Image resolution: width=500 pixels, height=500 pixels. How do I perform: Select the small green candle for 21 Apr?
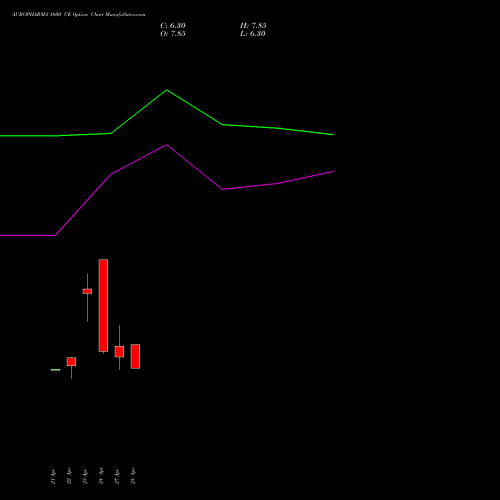[55, 370]
